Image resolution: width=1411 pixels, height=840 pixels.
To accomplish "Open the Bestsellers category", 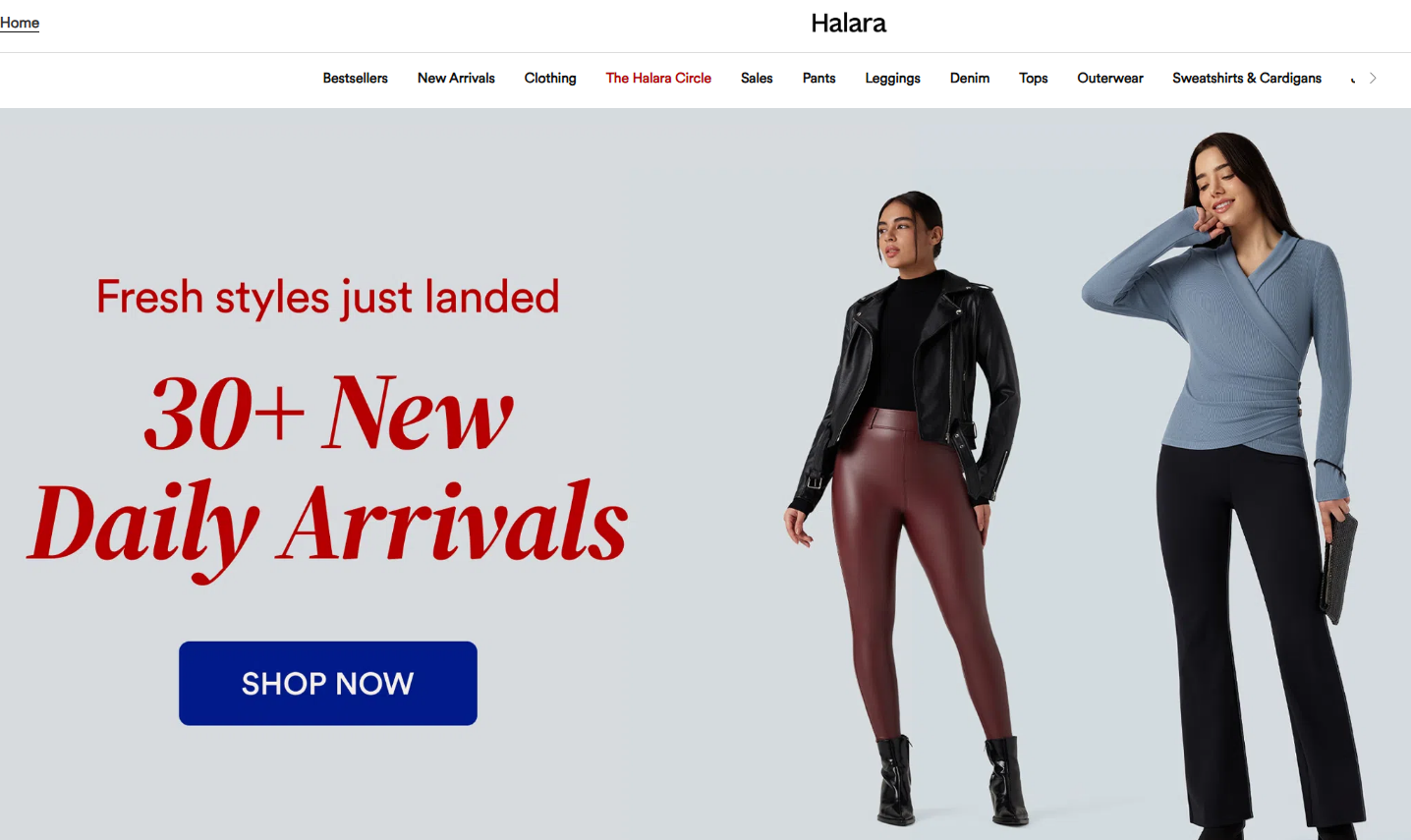I will [x=355, y=78].
